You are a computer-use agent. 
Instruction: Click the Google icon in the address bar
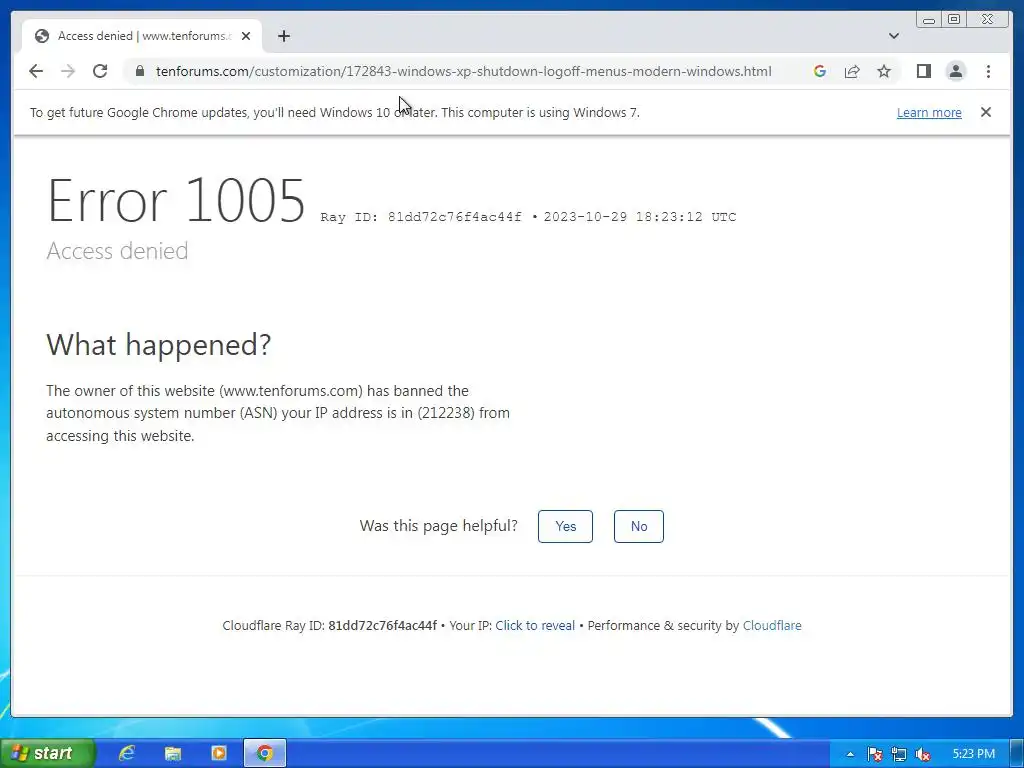(820, 71)
